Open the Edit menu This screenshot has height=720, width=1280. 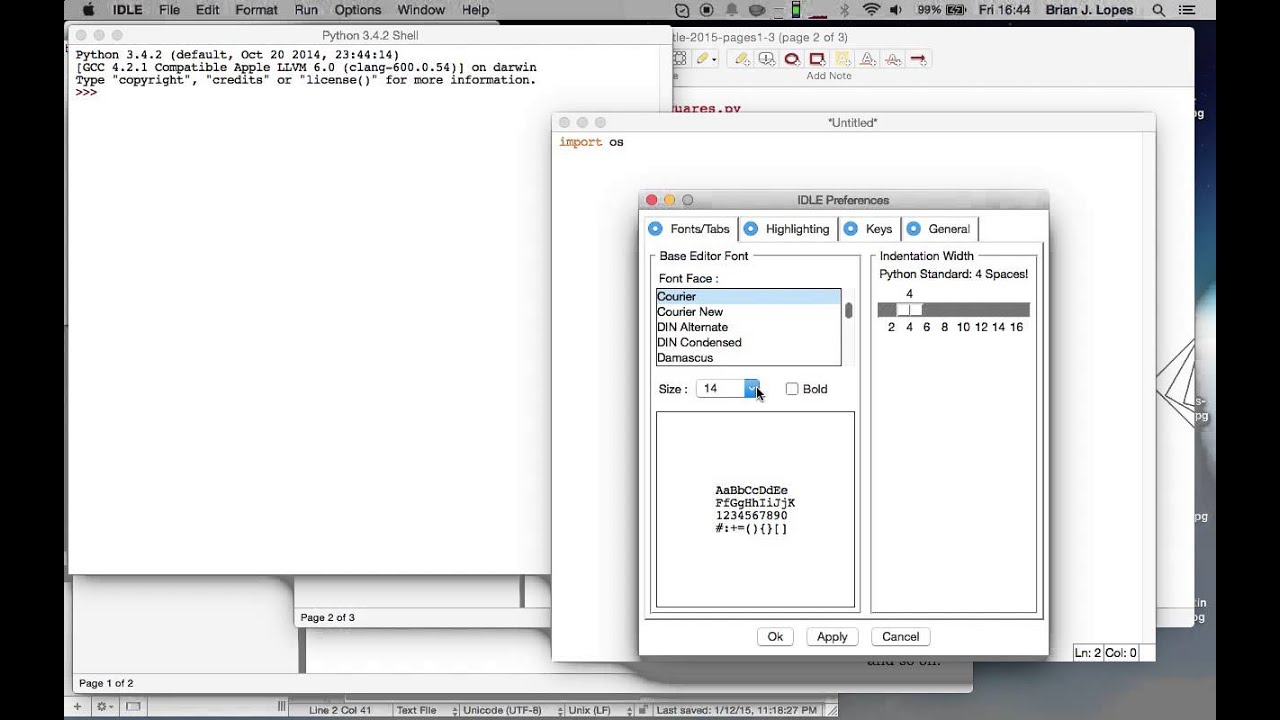207,10
